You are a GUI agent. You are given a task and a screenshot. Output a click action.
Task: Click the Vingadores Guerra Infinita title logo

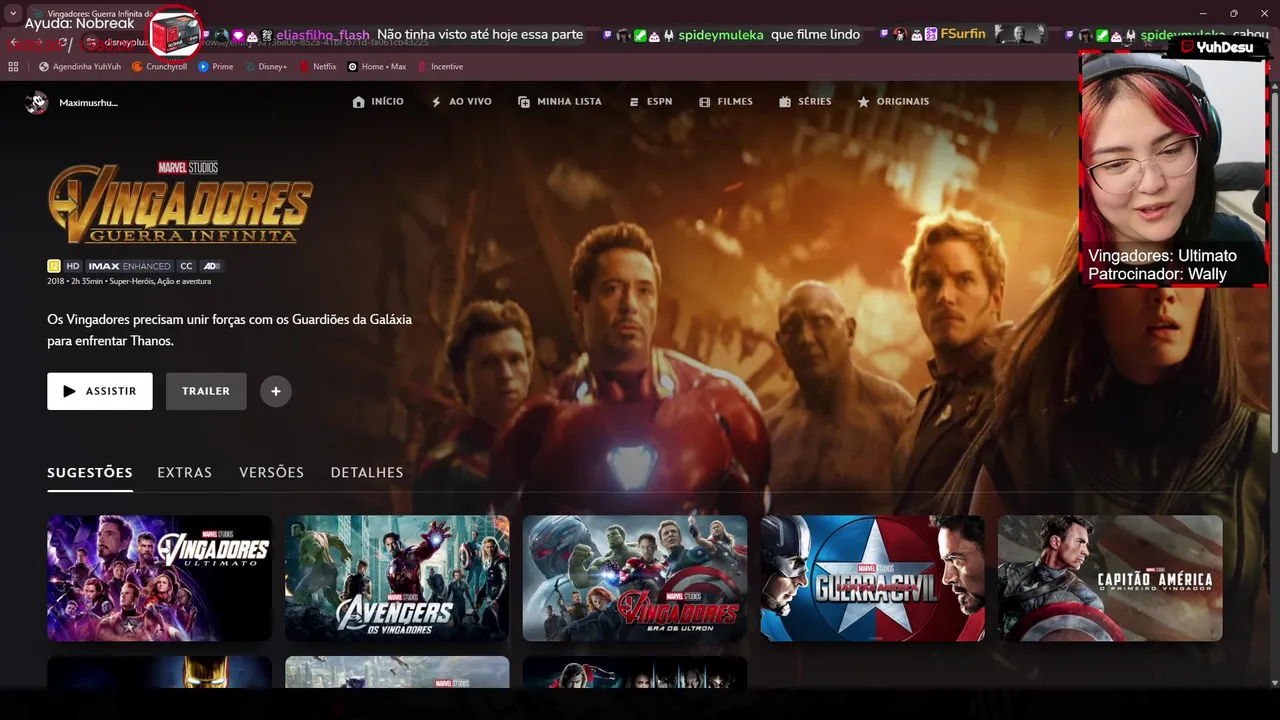point(180,203)
